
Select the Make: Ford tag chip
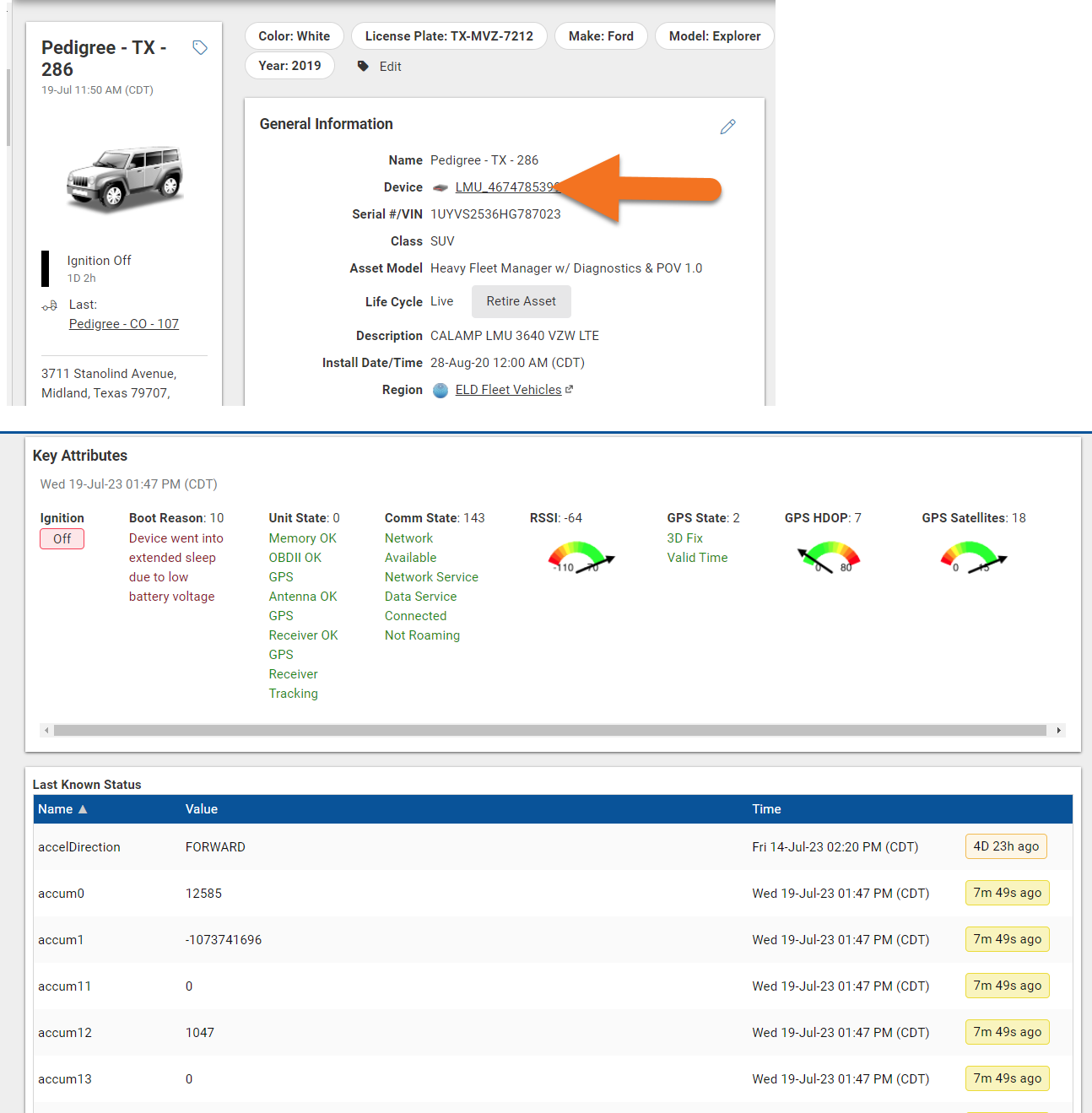601,36
